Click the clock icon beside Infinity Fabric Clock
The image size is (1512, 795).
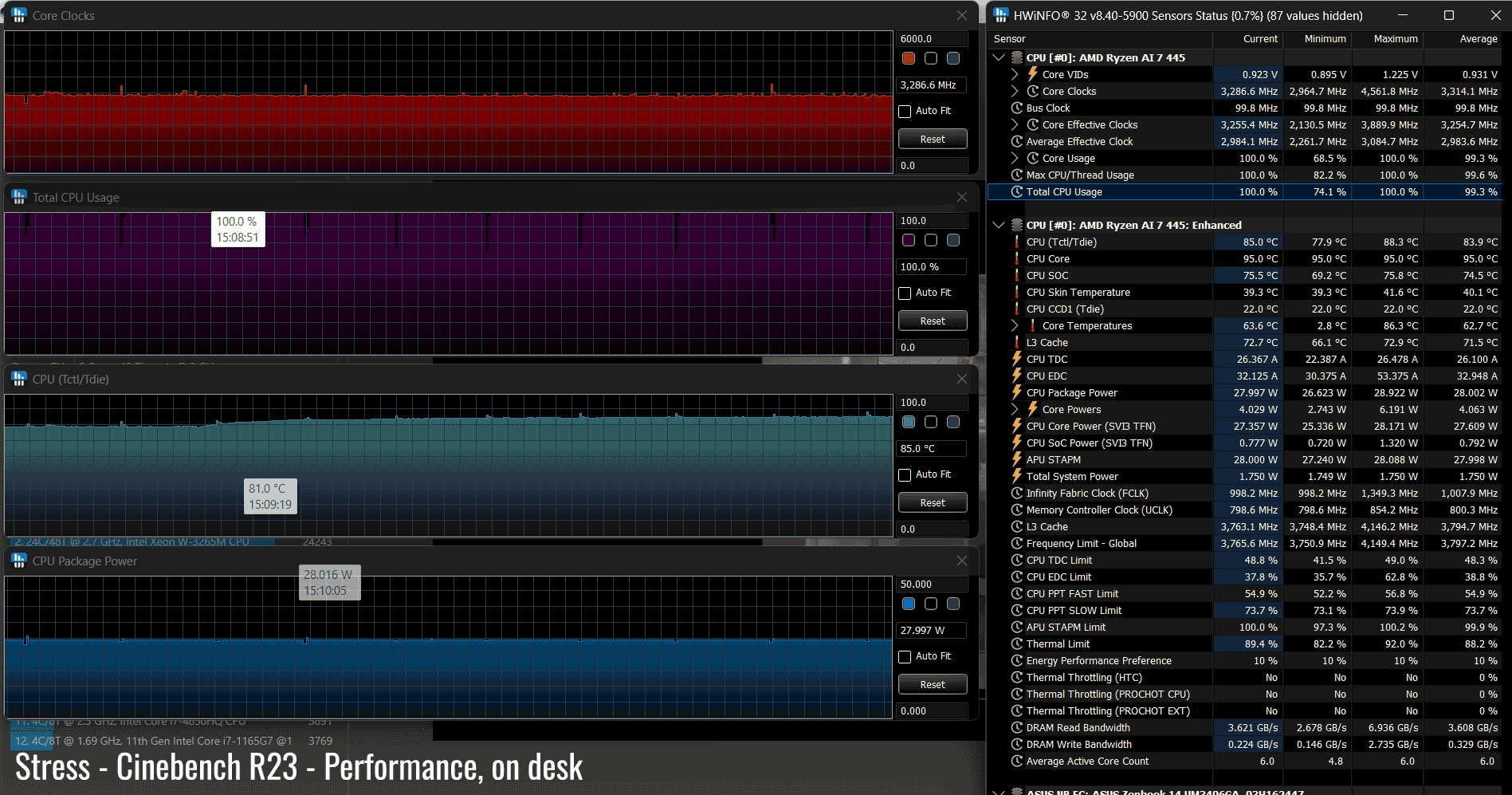tap(1017, 493)
